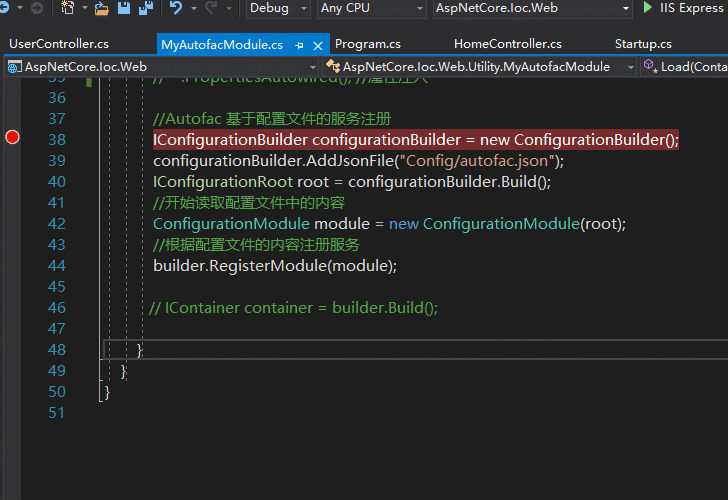Click AddJsonFile method name on line 39
This screenshot has width=728, height=500.
(350, 161)
